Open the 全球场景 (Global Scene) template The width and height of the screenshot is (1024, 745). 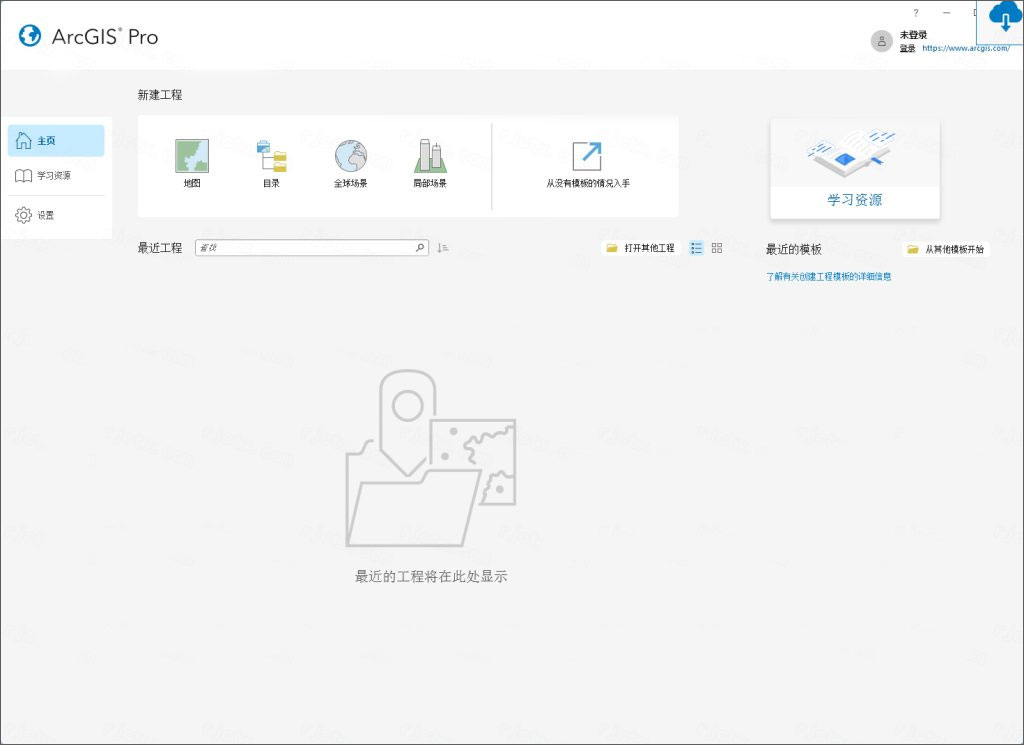[x=350, y=160]
